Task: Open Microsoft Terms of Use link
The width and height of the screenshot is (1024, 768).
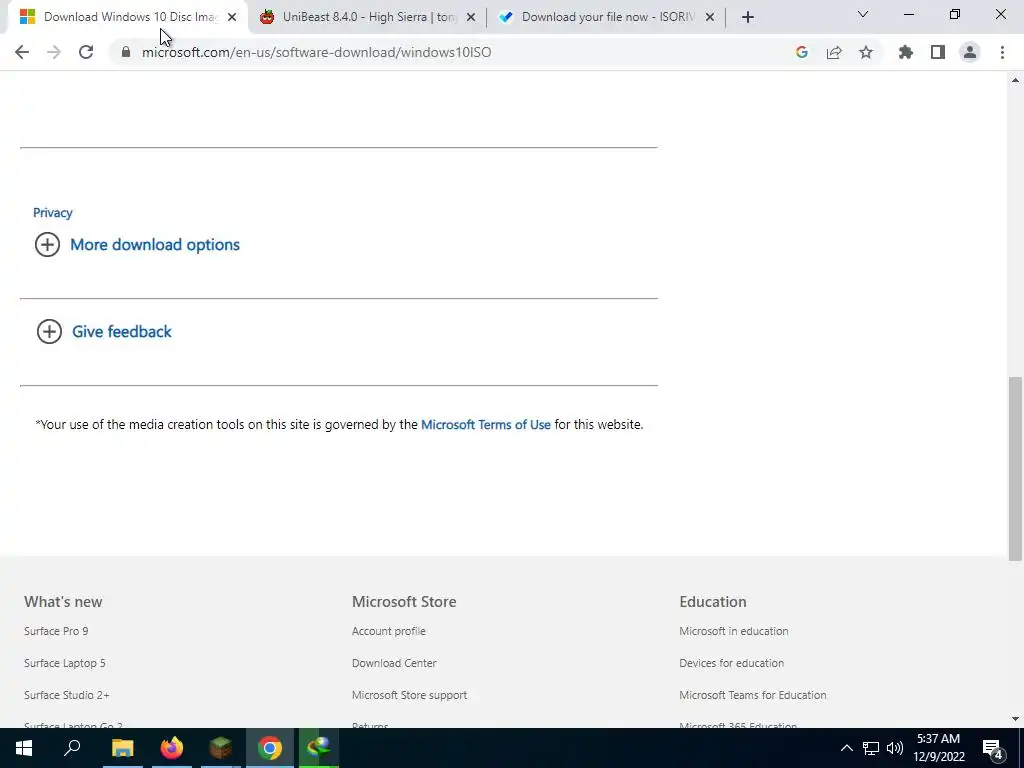Action: coord(486,424)
